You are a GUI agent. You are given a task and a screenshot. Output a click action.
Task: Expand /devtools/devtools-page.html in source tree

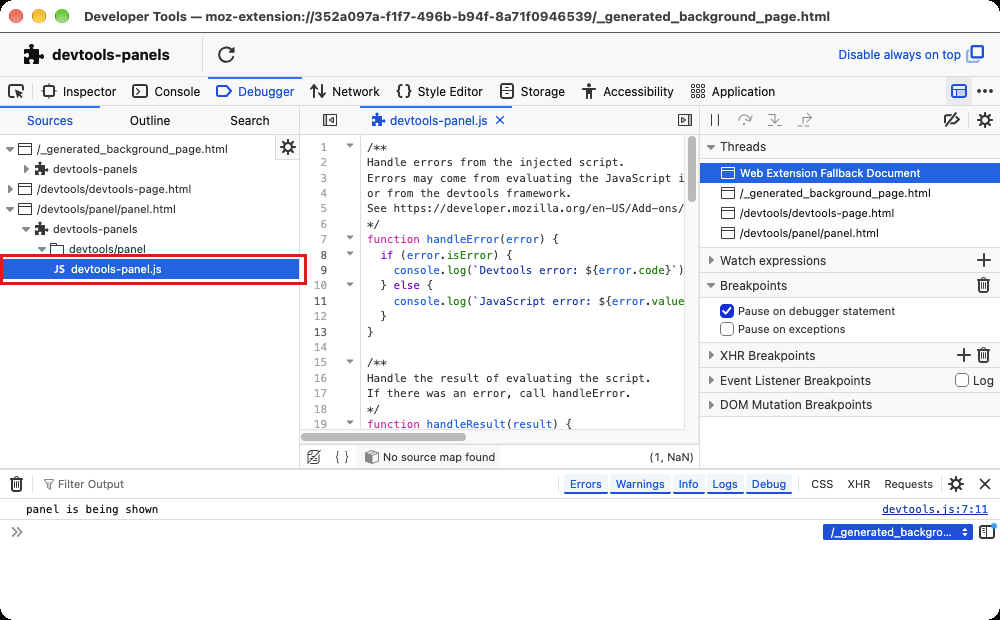10,189
